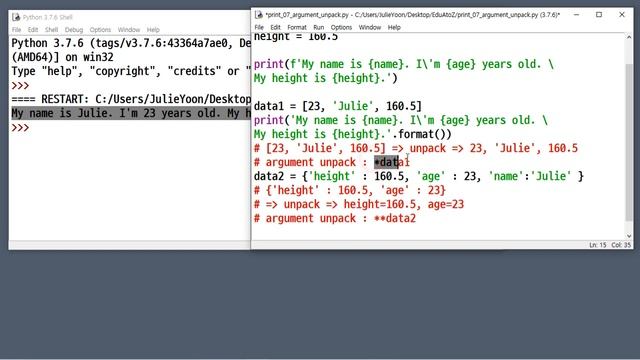The width and height of the screenshot is (640, 360).
Task: Click editor vertical scrollbar up arrow
Action: 629,37
